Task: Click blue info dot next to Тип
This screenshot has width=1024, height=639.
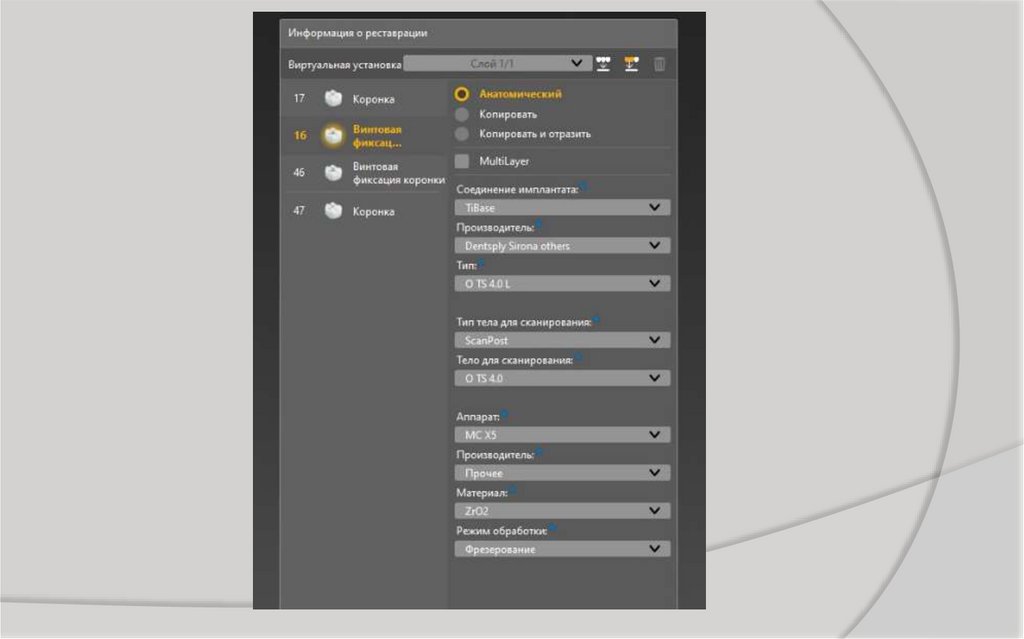Action: pos(481,263)
